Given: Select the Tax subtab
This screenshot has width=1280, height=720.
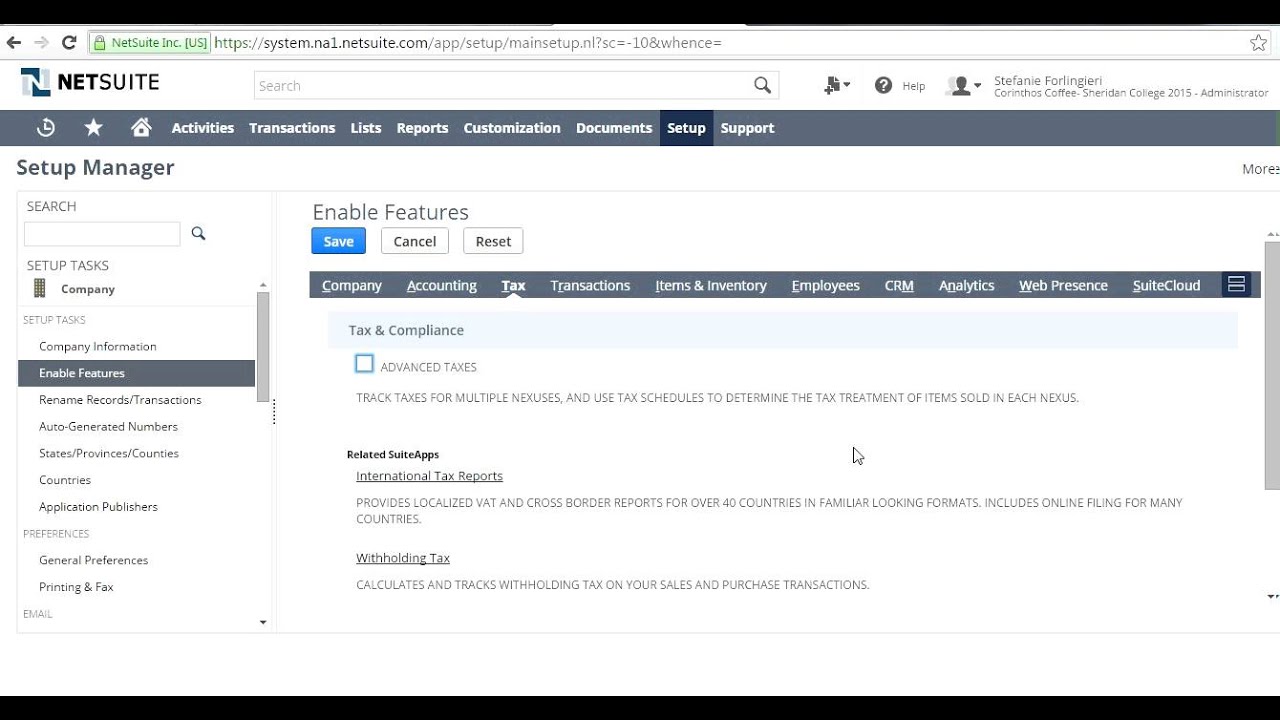Looking at the screenshot, I should 513,285.
